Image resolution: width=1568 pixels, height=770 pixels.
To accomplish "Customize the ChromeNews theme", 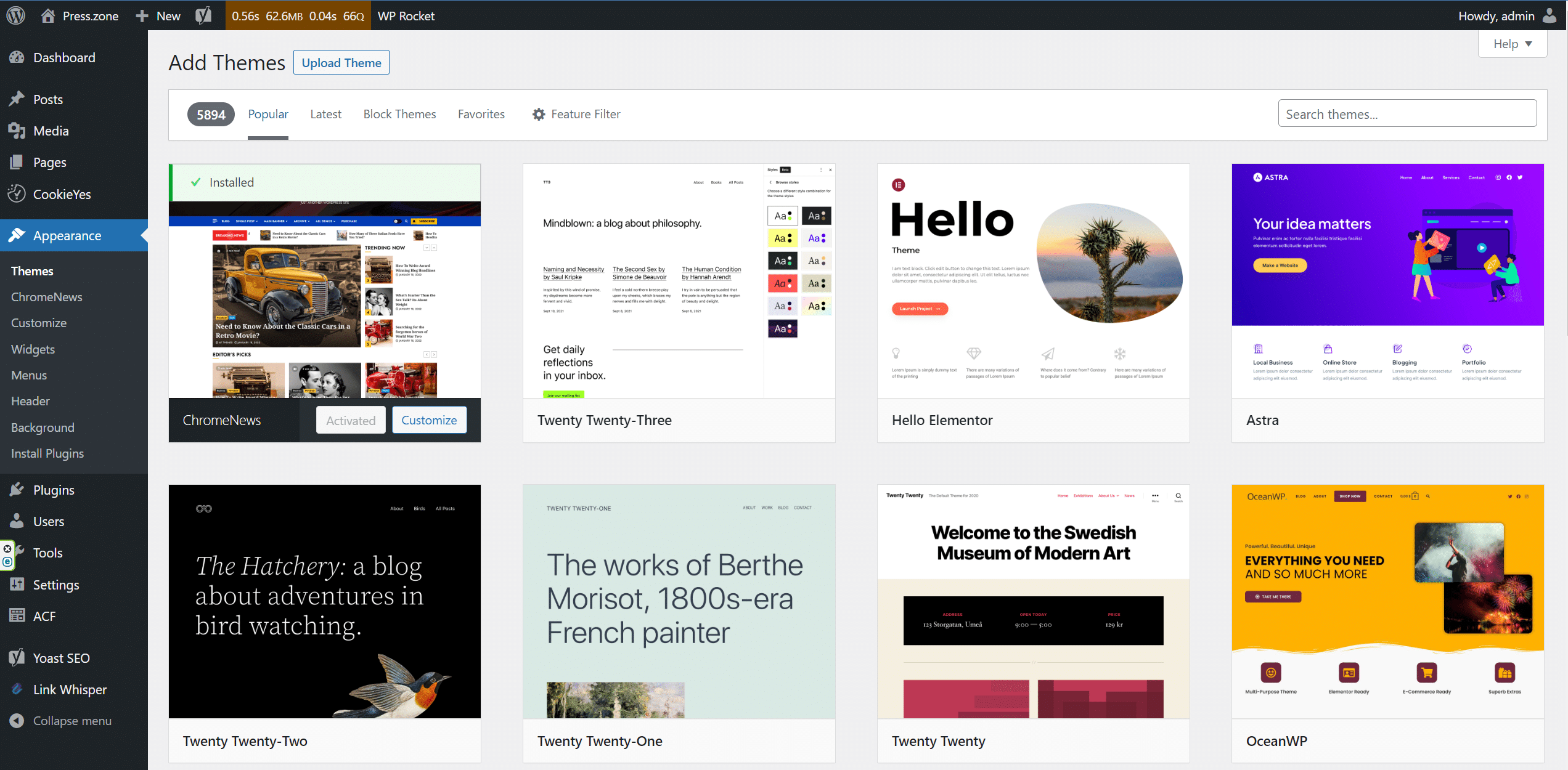I will pos(429,419).
